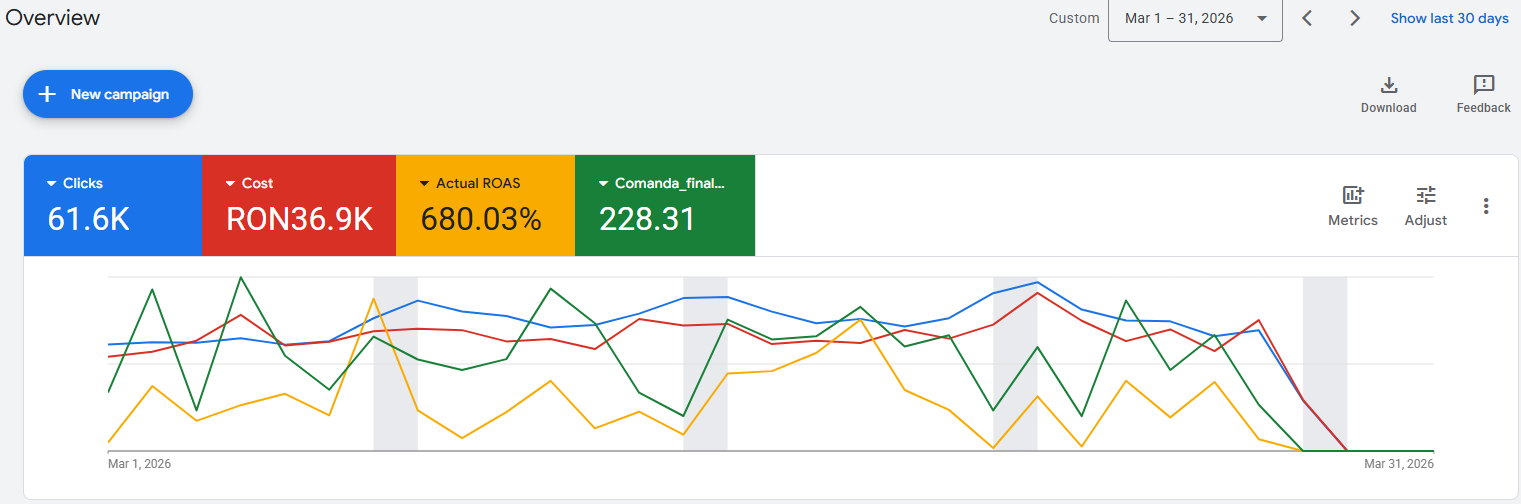Expand the Cost metric dropdown arrow

click(231, 184)
